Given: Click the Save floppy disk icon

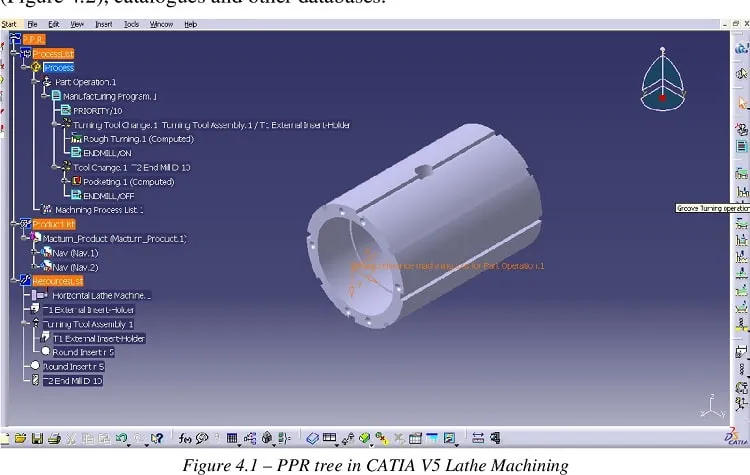Looking at the screenshot, I should tap(37, 438).
